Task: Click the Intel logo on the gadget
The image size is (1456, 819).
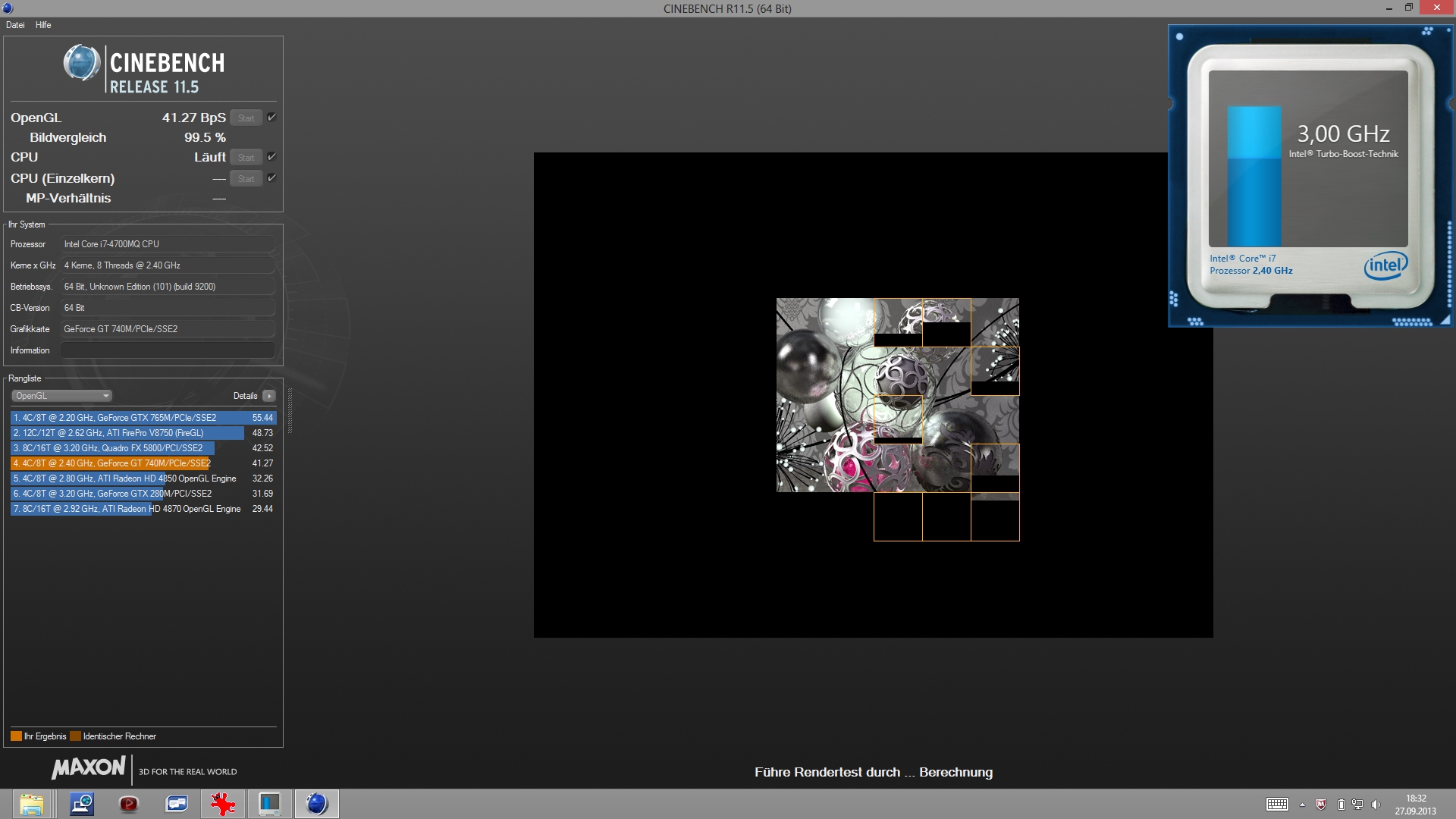Action: [x=1385, y=265]
